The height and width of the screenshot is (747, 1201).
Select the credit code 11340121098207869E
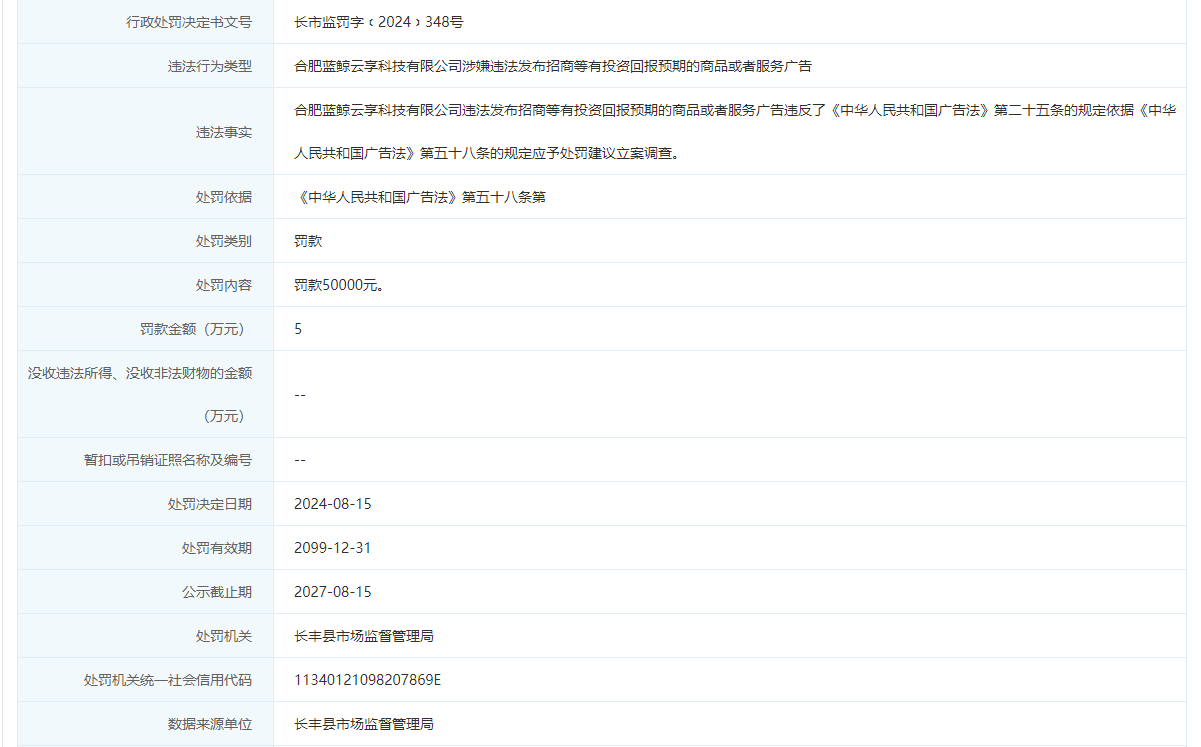coord(367,680)
